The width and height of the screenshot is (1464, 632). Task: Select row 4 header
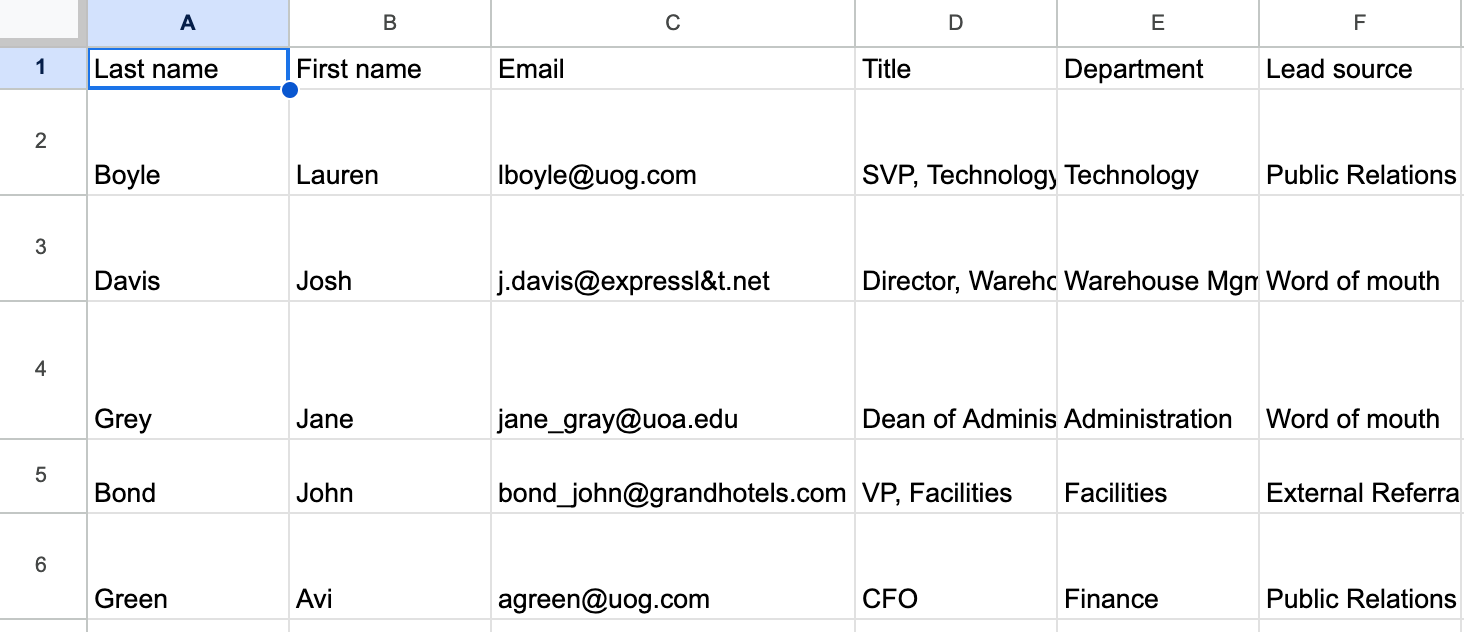click(41, 370)
